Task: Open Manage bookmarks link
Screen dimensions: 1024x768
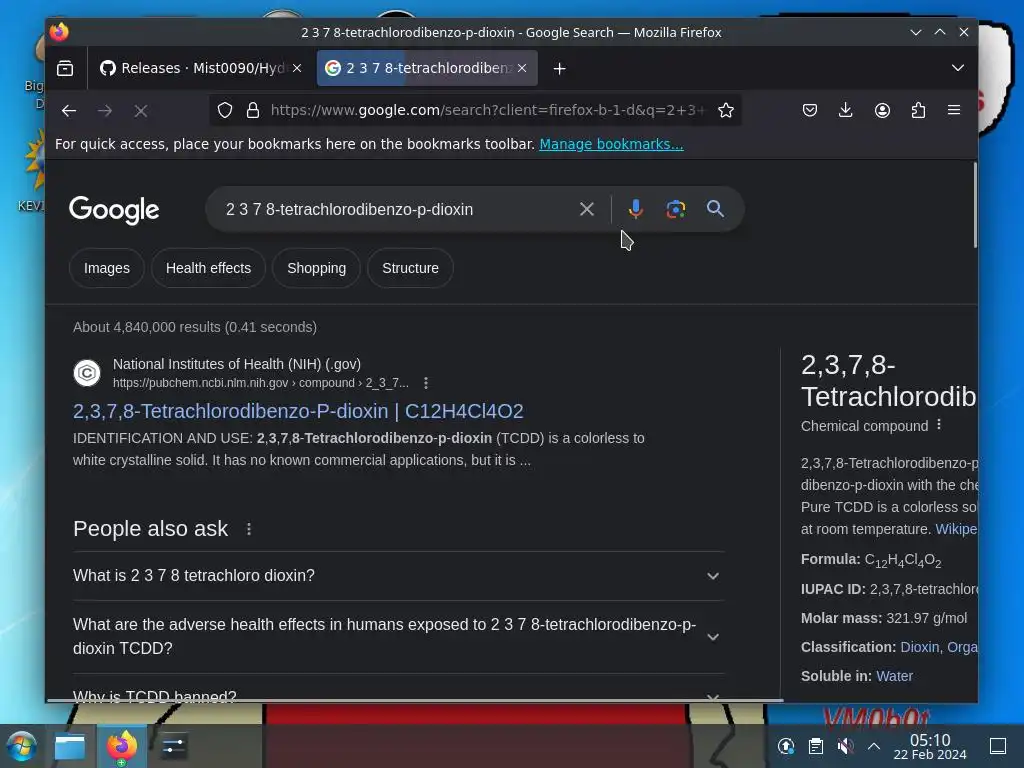Action: point(611,144)
